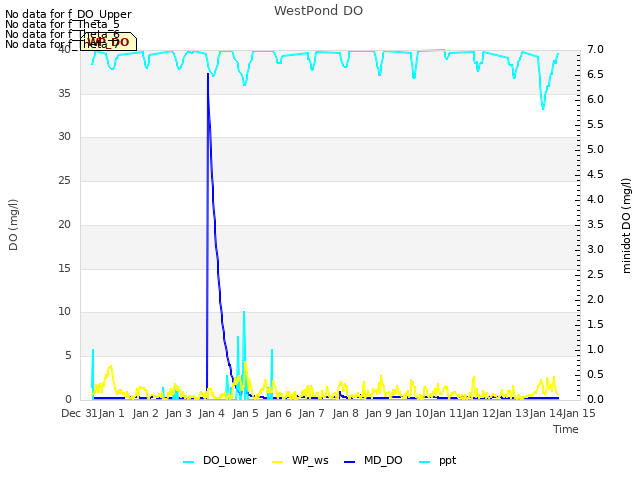Viewport: 640px width, 480px height.
Task: Click the Jan 15 x-axis tick label
Action: pos(579,413)
